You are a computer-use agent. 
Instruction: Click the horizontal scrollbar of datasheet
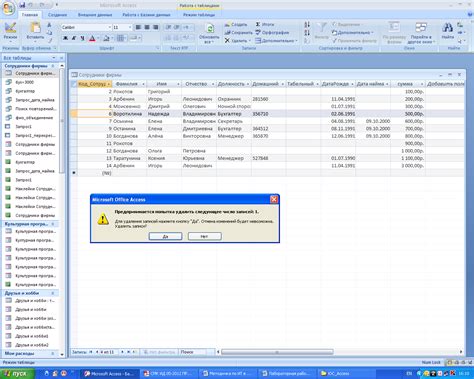point(277,352)
